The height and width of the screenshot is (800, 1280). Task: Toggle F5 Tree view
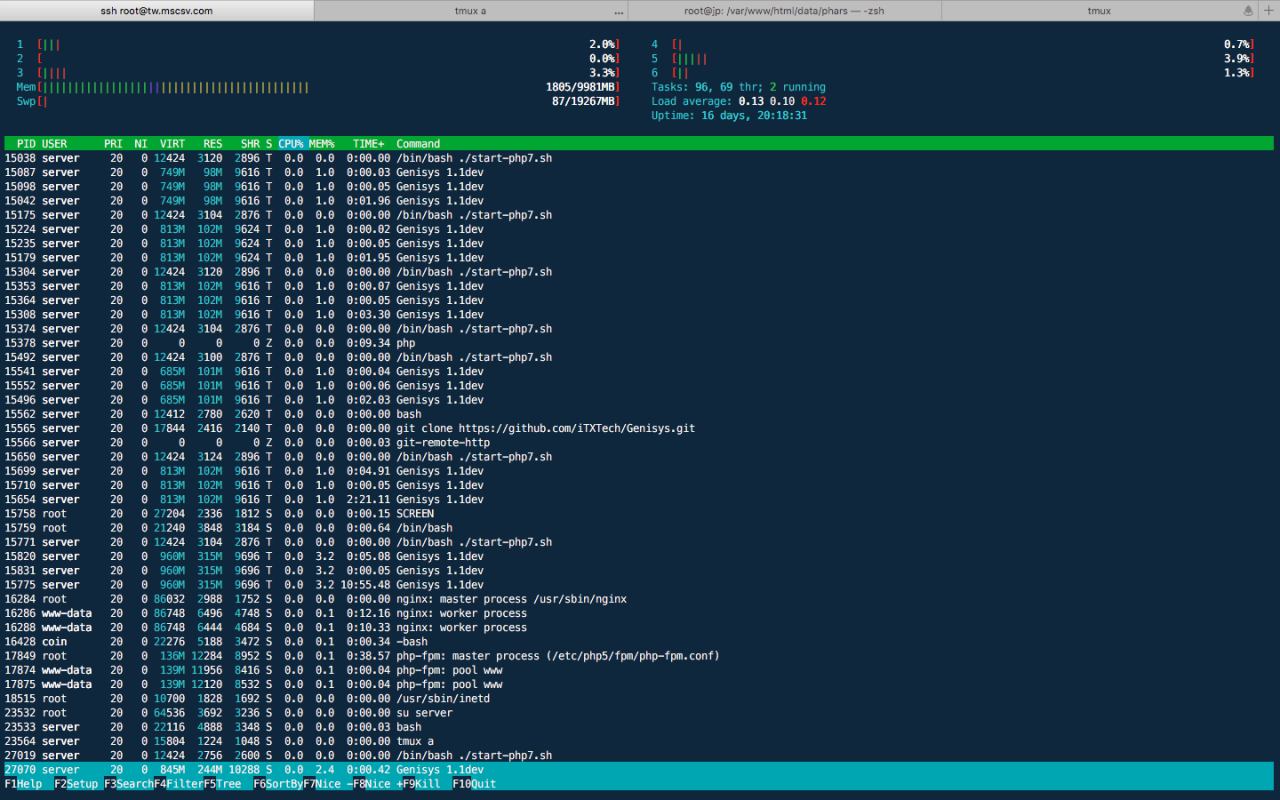coord(228,784)
